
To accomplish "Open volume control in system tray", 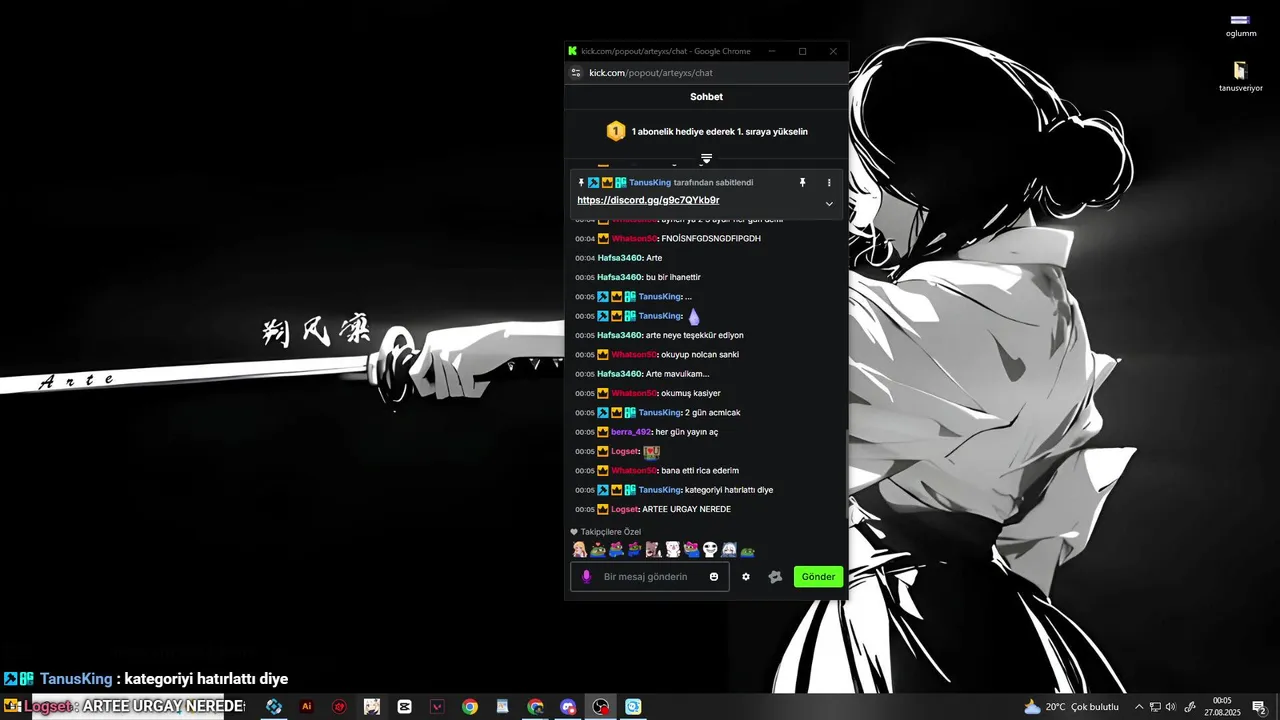I will pyautogui.click(x=1171, y=707).
